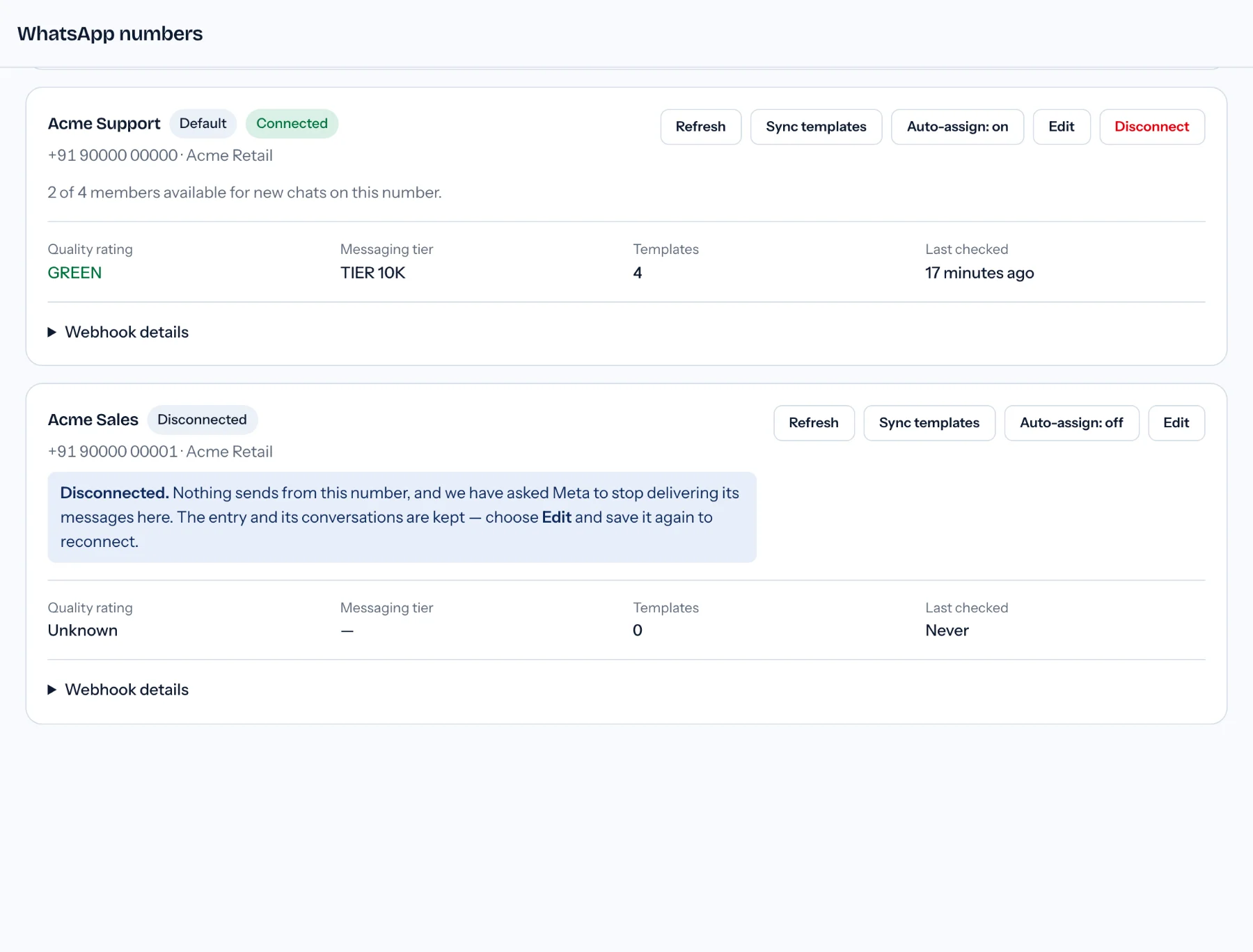Click Refresh for Acme Sales

pyautogui.click(x=814, y=423)
